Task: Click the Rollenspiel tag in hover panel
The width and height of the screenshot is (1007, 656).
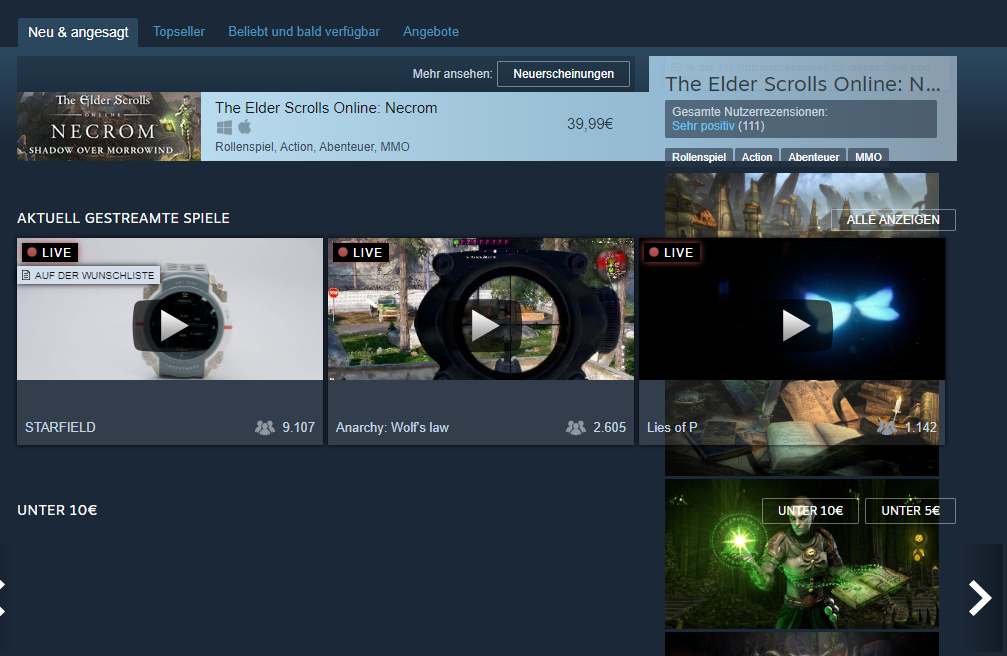Action: 699,157
